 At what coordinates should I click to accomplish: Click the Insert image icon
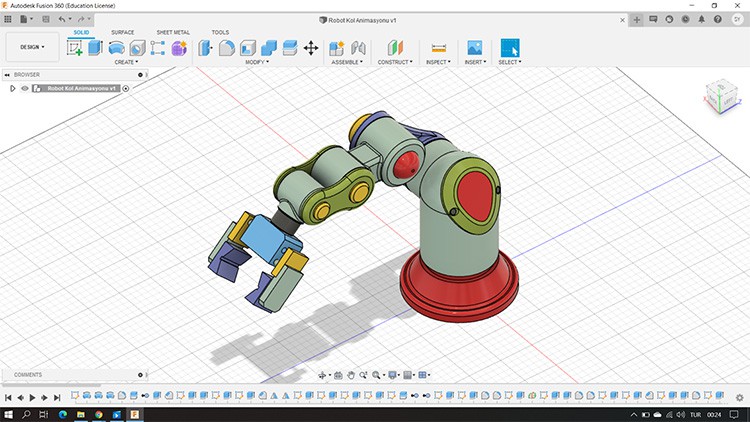[474, 48]
